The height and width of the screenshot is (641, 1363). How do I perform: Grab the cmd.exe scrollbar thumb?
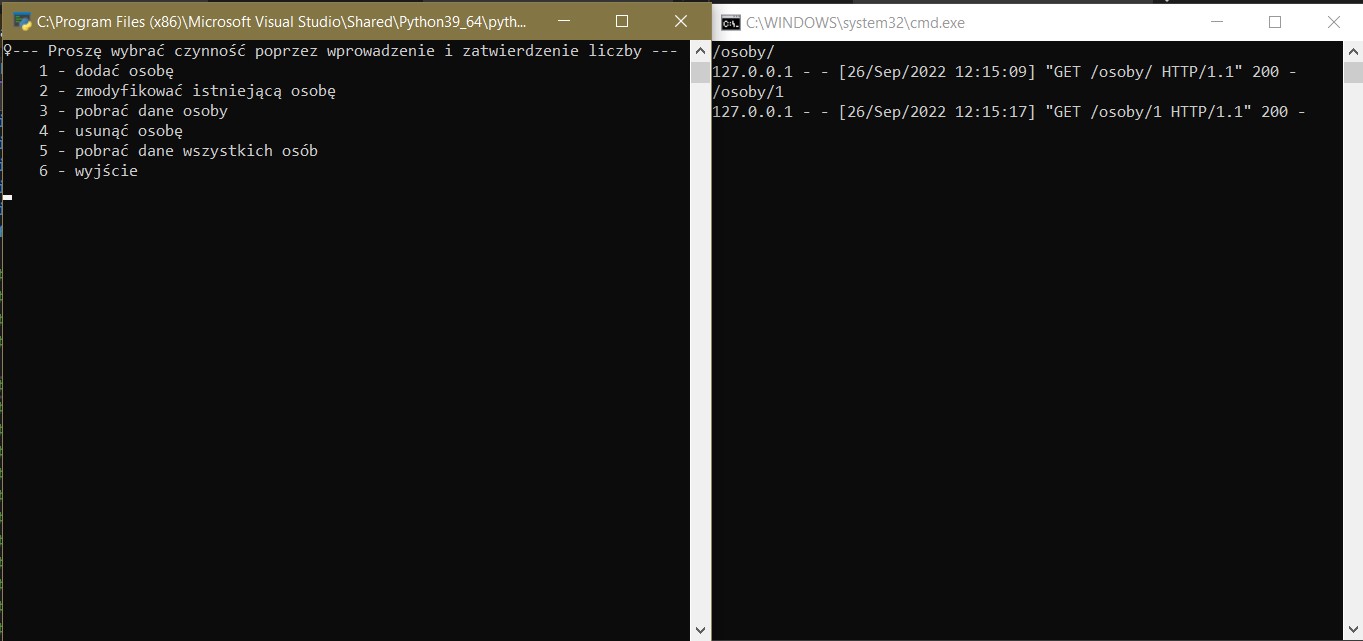(x=1353, y=72)
